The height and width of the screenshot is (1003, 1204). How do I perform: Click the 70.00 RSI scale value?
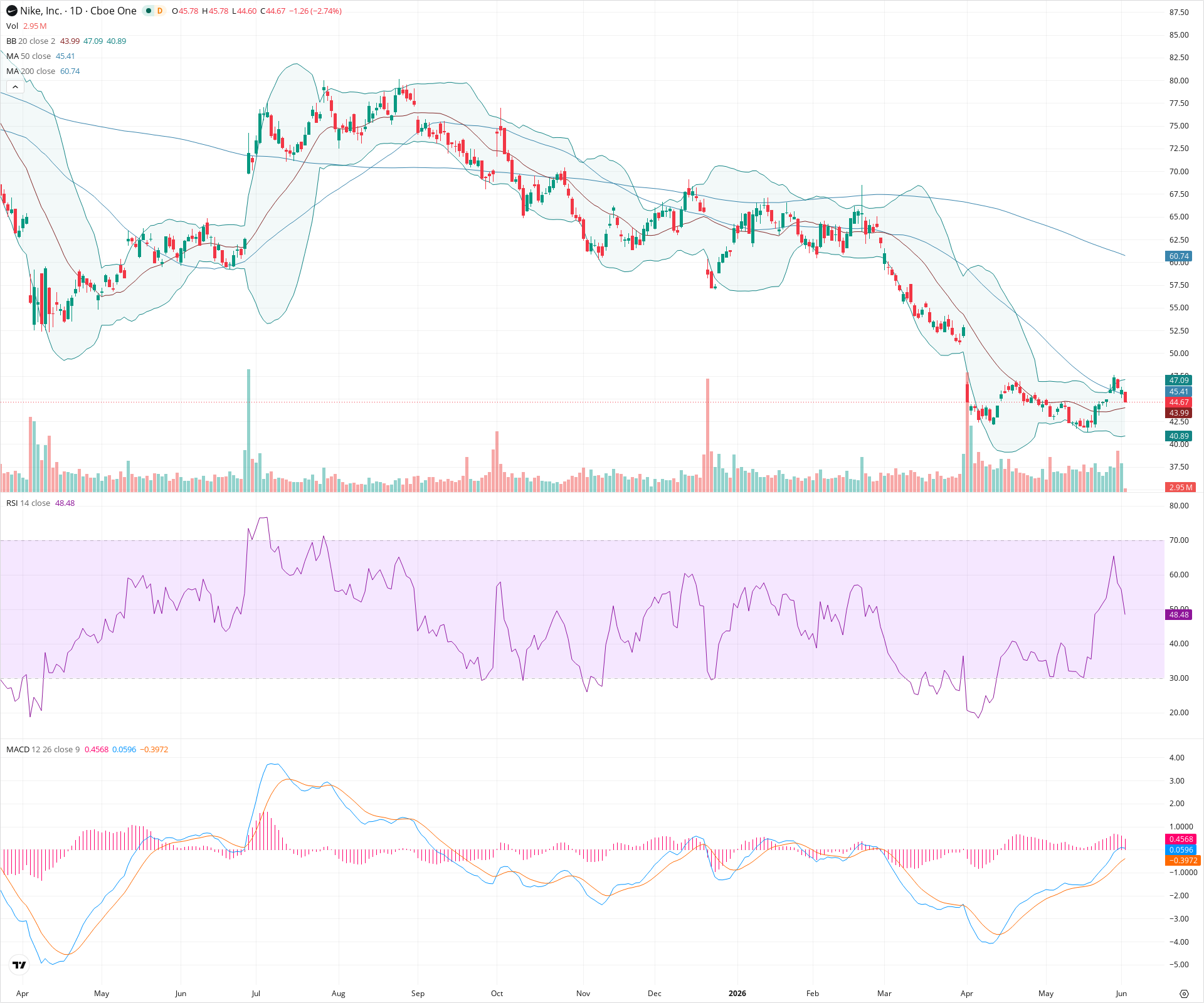click(x=1179, y=540)
